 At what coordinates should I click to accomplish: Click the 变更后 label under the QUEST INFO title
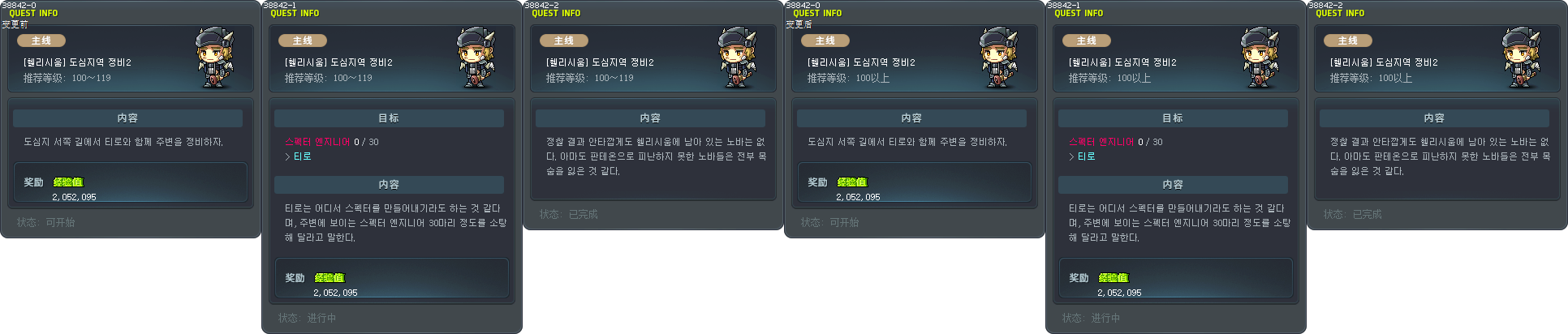point(799,24)
